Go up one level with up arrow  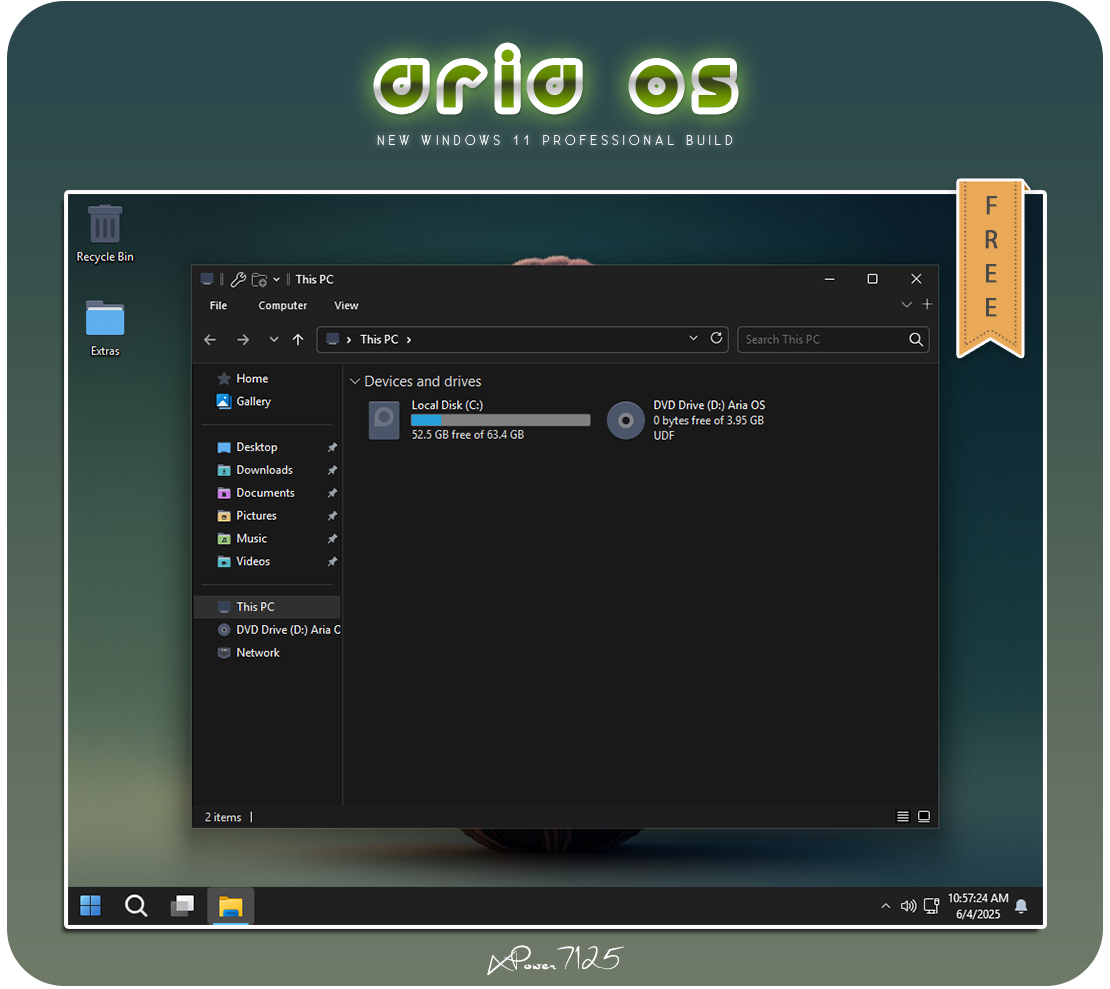coord(298,340)
